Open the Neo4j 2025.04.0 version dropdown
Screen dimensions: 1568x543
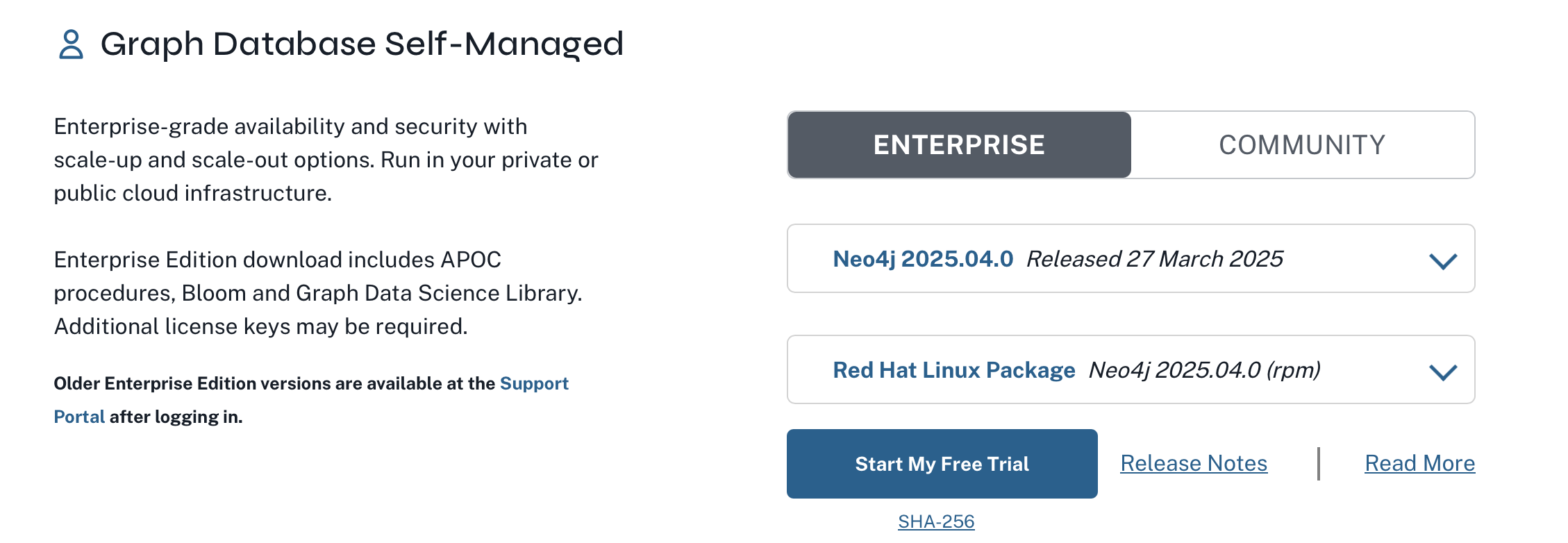(1131, 258)
